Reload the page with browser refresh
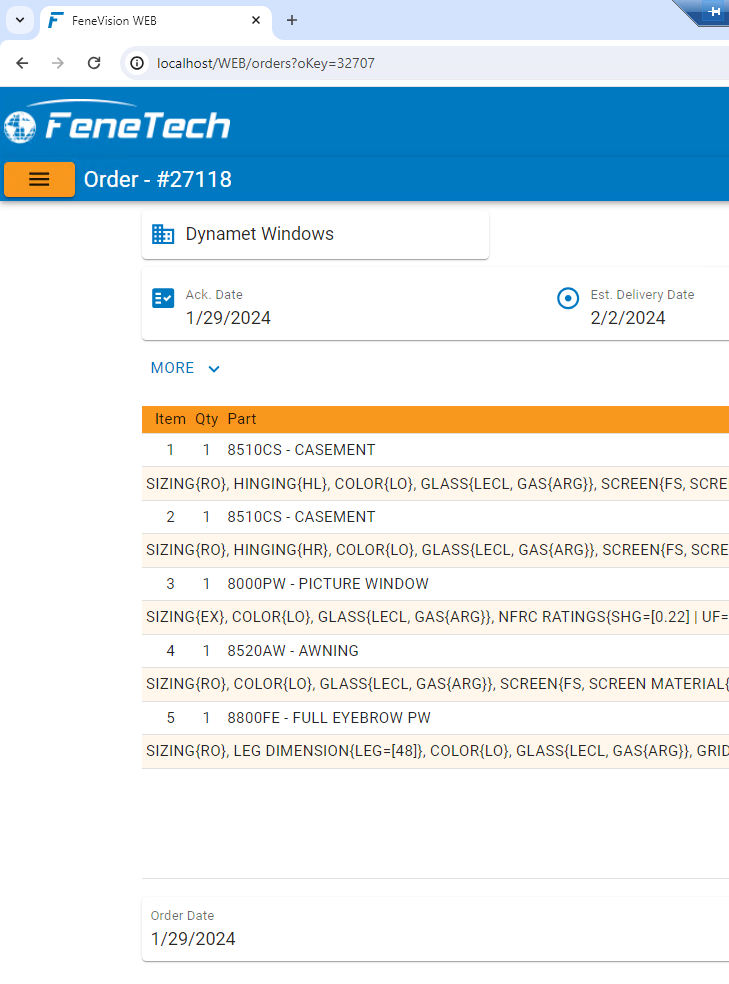Screen dimensions: 729x984 pos(94,63)
